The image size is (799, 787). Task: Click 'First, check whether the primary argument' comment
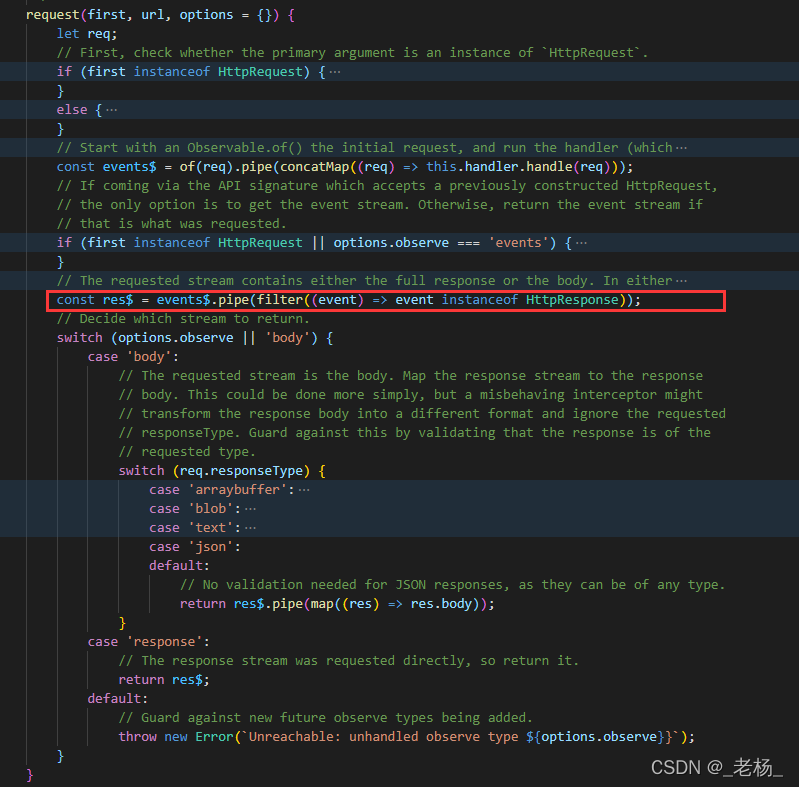pos(352,53)
